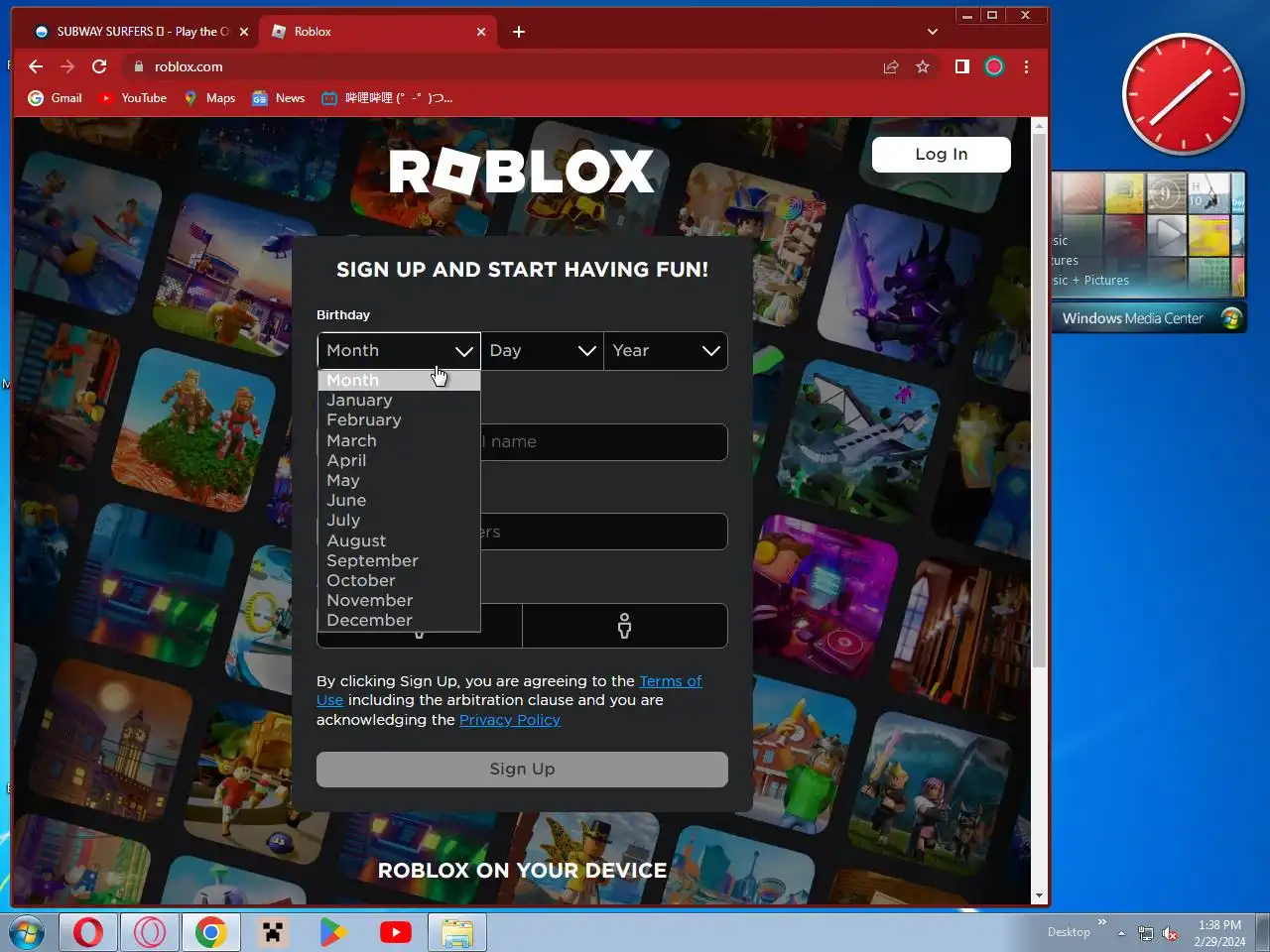Pick November in the month list

(399, 600)
